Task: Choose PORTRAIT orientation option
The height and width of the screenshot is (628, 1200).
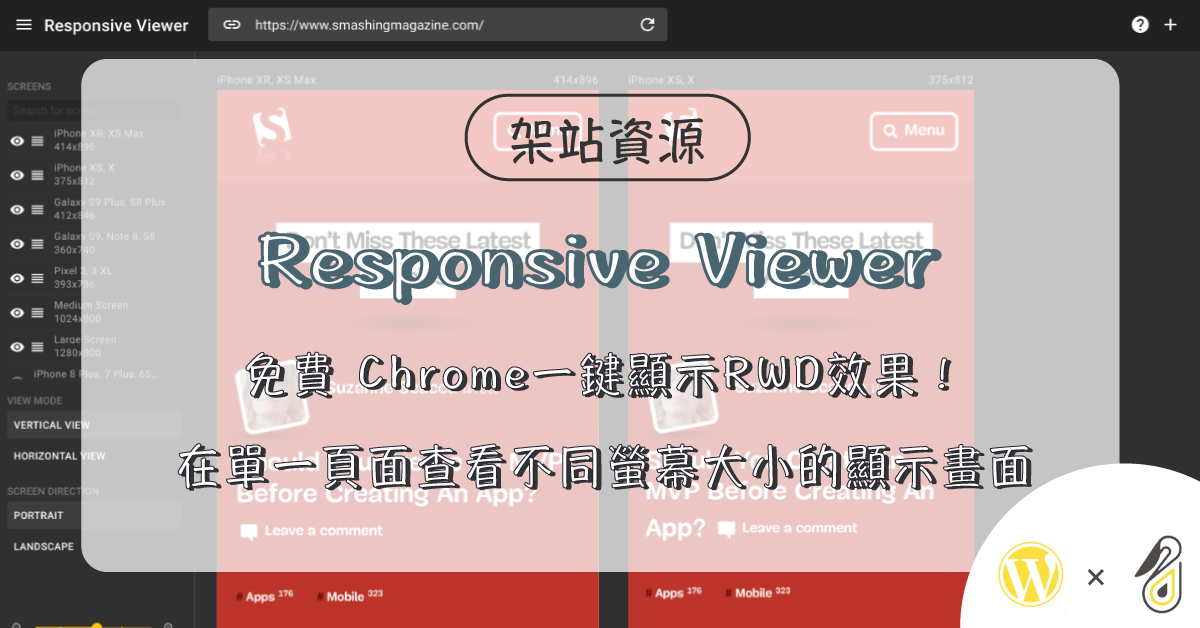Action: coord(39,515)
